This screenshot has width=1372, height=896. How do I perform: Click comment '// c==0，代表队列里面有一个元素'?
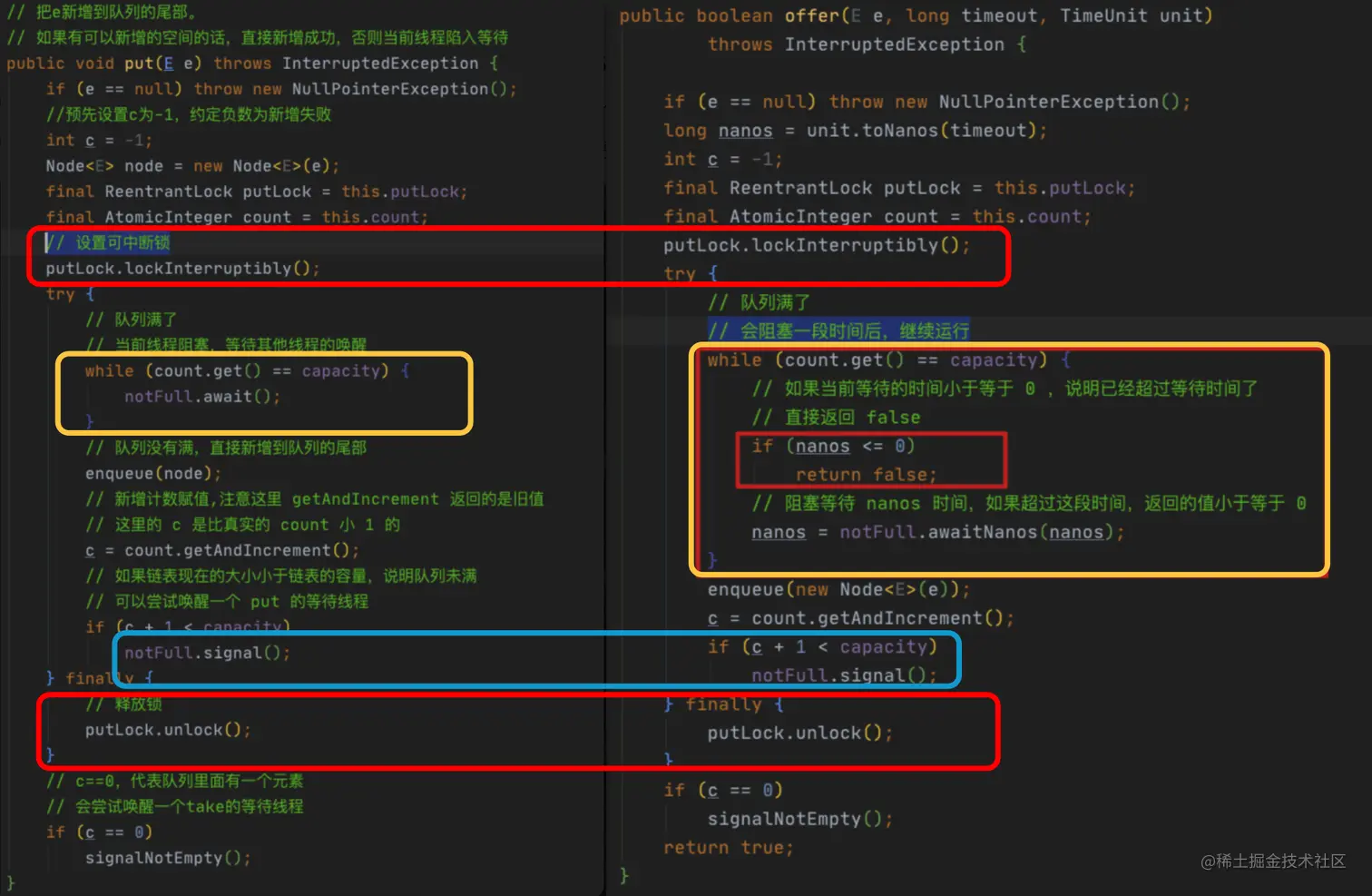coord(175,781)
